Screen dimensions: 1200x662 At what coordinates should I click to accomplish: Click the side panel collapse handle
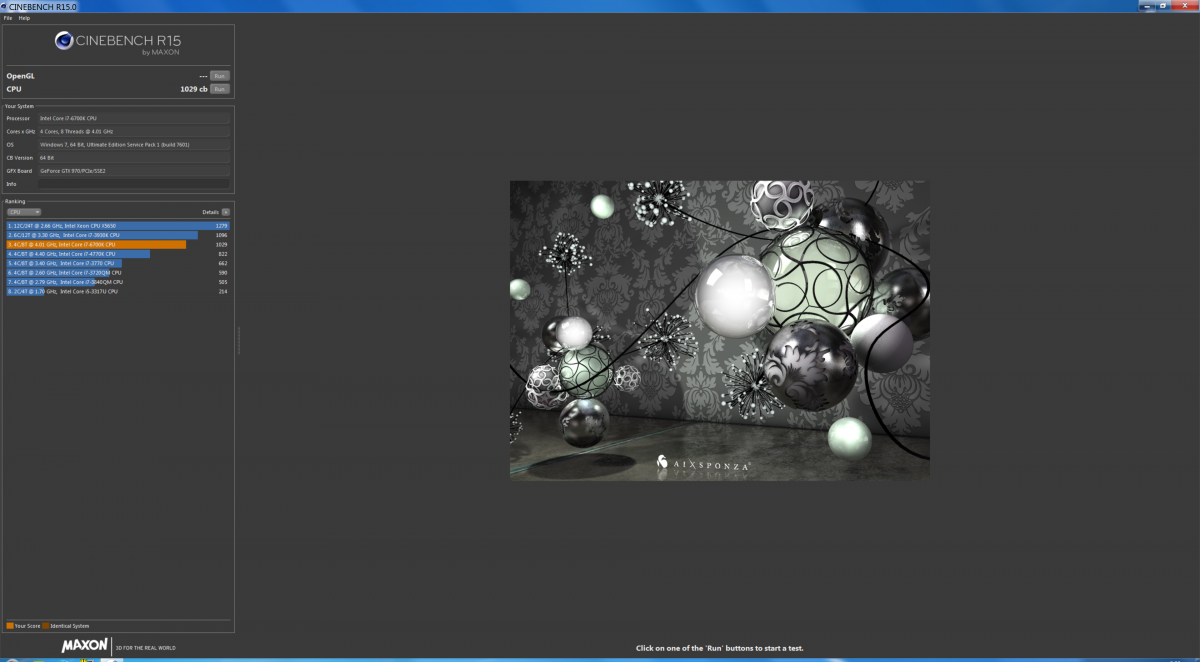click(x=238, y=340)
